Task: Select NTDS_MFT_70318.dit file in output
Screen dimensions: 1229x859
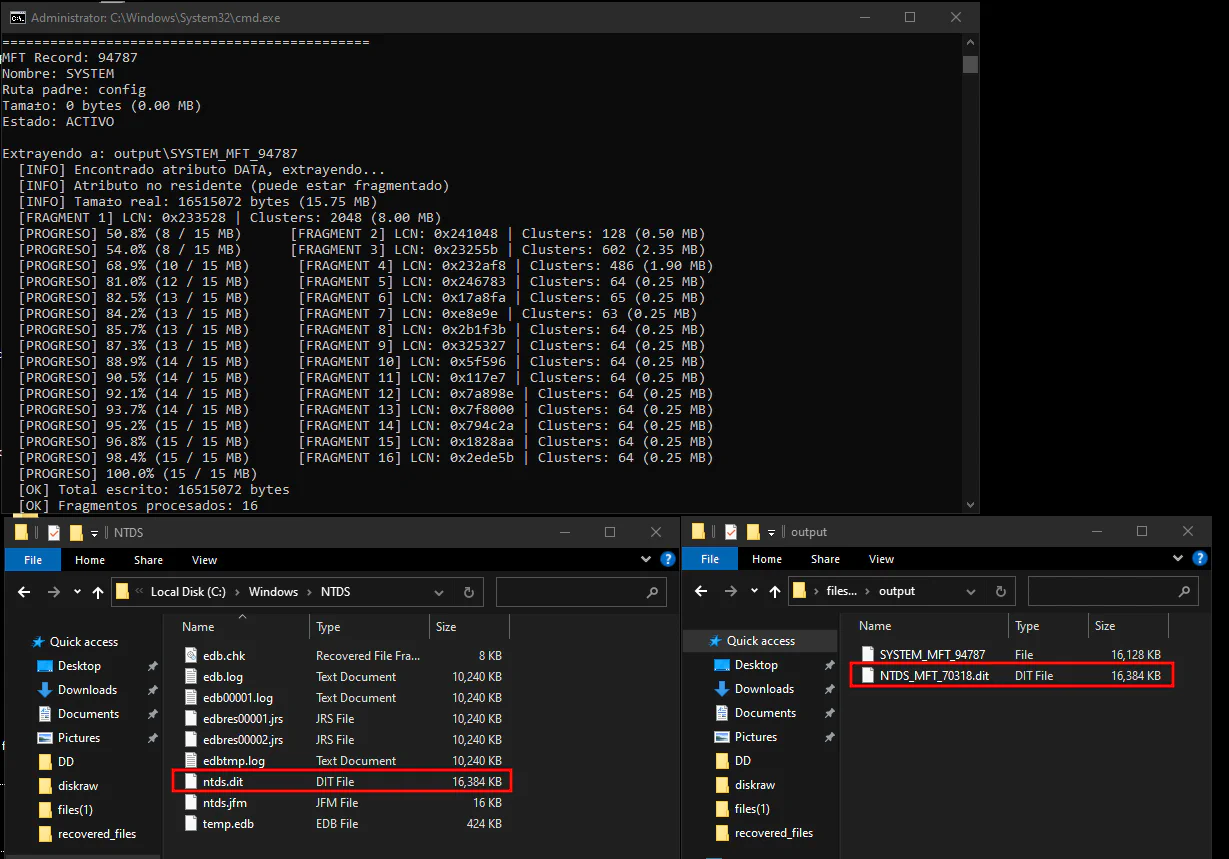Action: 933,676
